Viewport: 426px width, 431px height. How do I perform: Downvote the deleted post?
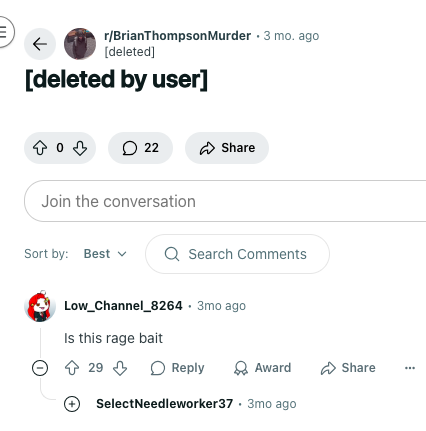click(x=80, y=148)
